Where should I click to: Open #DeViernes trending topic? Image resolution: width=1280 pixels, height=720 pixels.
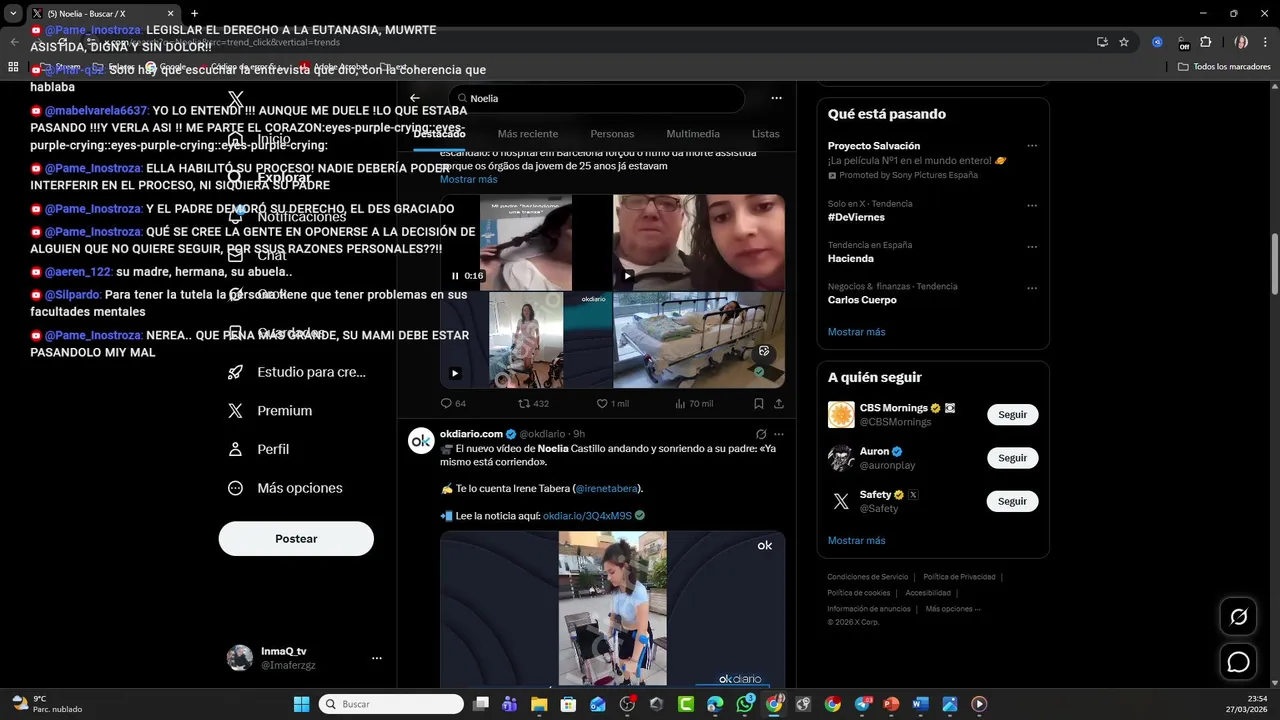(x=856, y=217)
